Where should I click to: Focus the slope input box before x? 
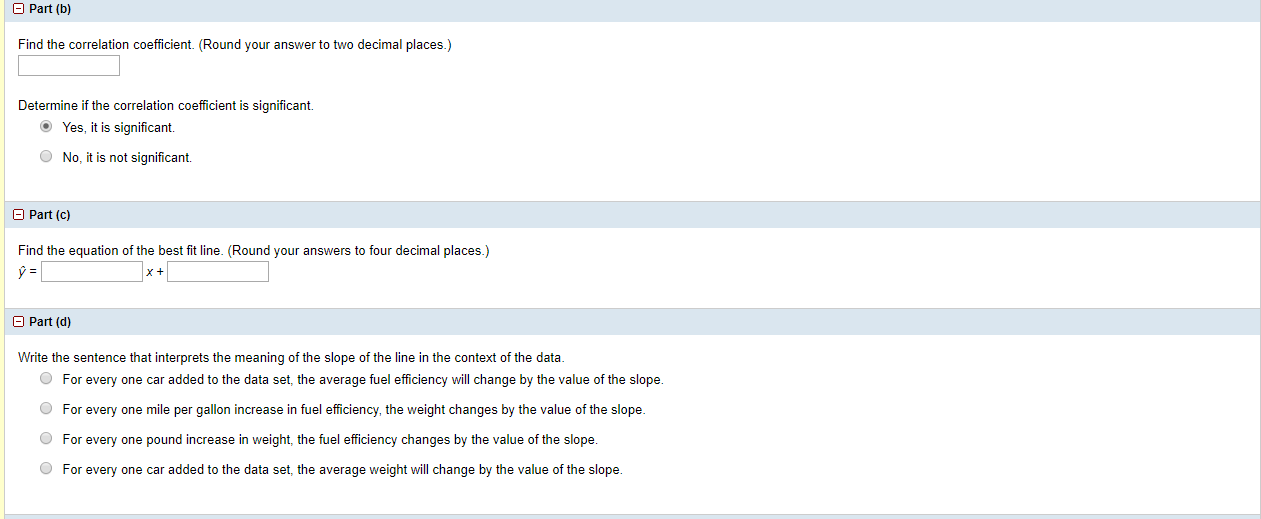point(92,272)
